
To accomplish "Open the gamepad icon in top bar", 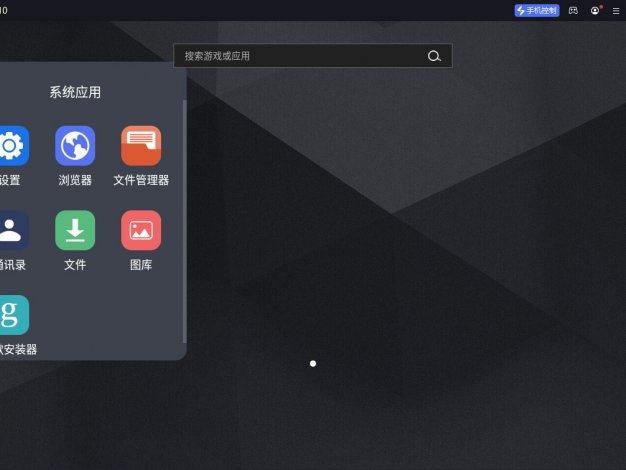I will click(573, 11).
